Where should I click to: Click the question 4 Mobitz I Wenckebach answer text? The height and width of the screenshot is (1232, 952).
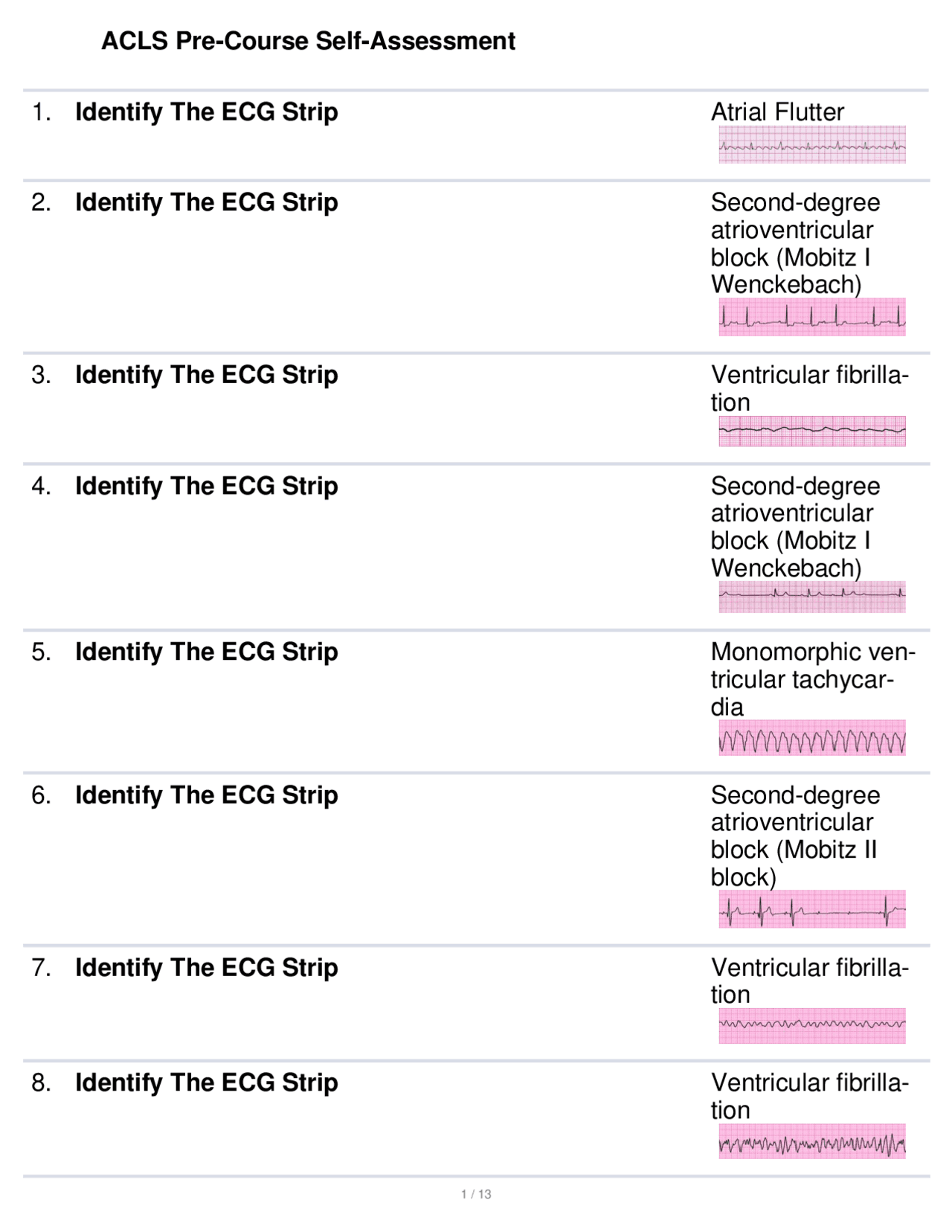click(794, 527)
